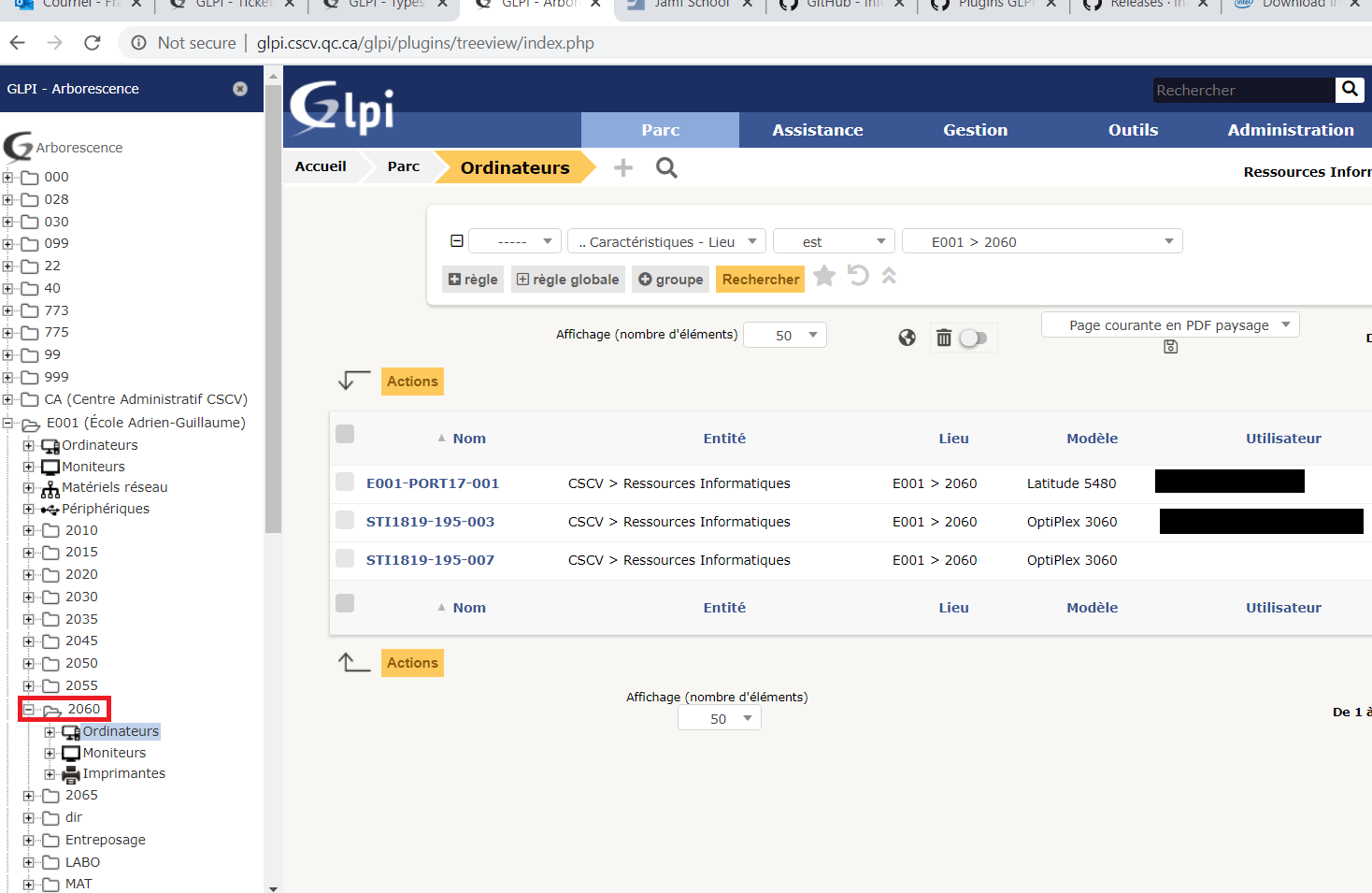1372x893 pixels.
Task: Open the STI1819-195-003 computer link
Action: (430, 521)
